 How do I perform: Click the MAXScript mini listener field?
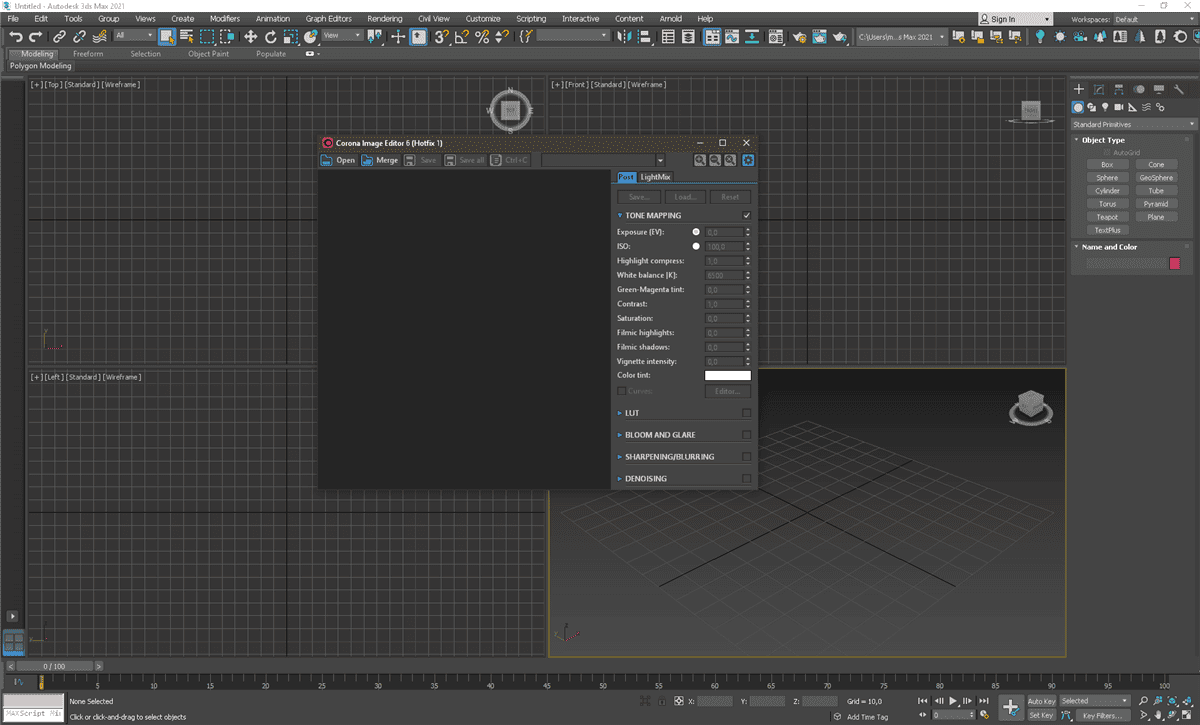pyautogui.click(x=31, y=712)
